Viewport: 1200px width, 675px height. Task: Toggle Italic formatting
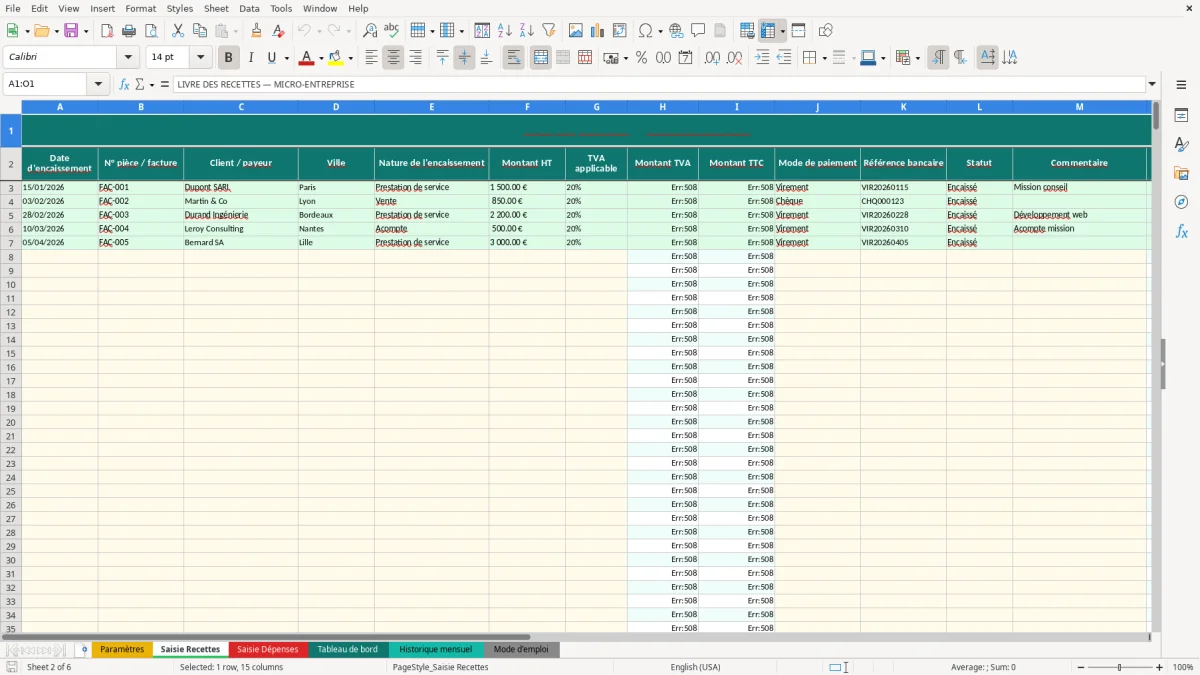[x=250, y=58]
